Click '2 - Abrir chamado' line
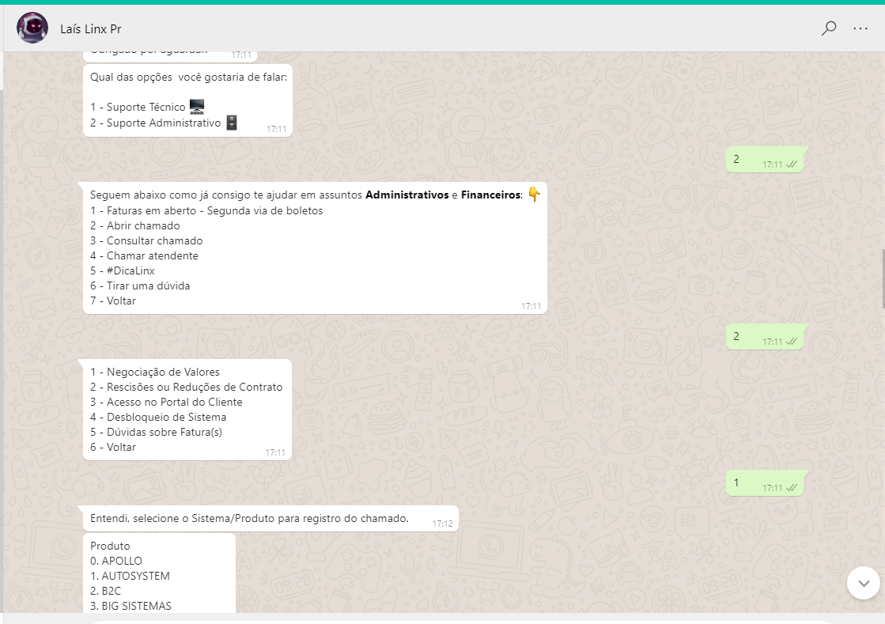Image resolution: width=885 pixels, height=624 pixels. click(x=135, y=226)
